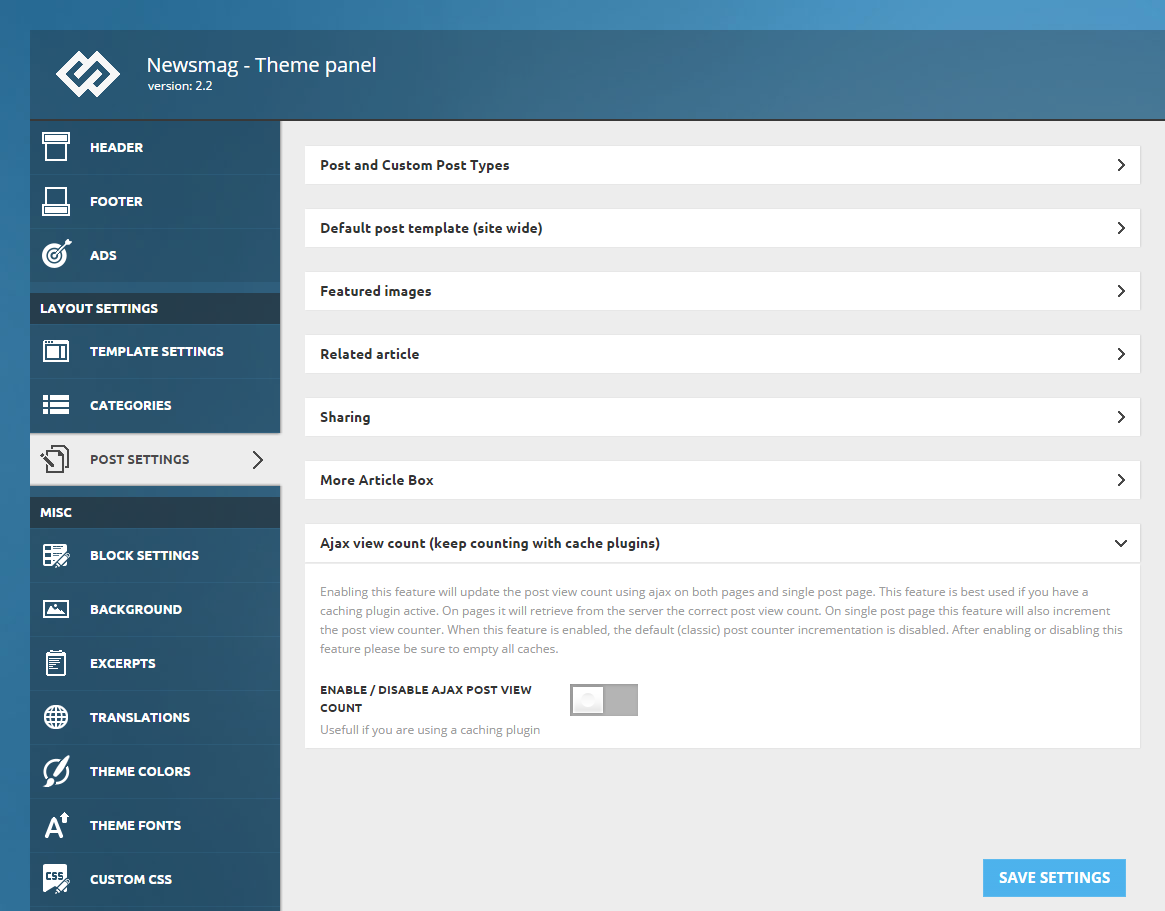Click the Newsmag theme logo icon

pyautogui.click(x=88, y=74)
